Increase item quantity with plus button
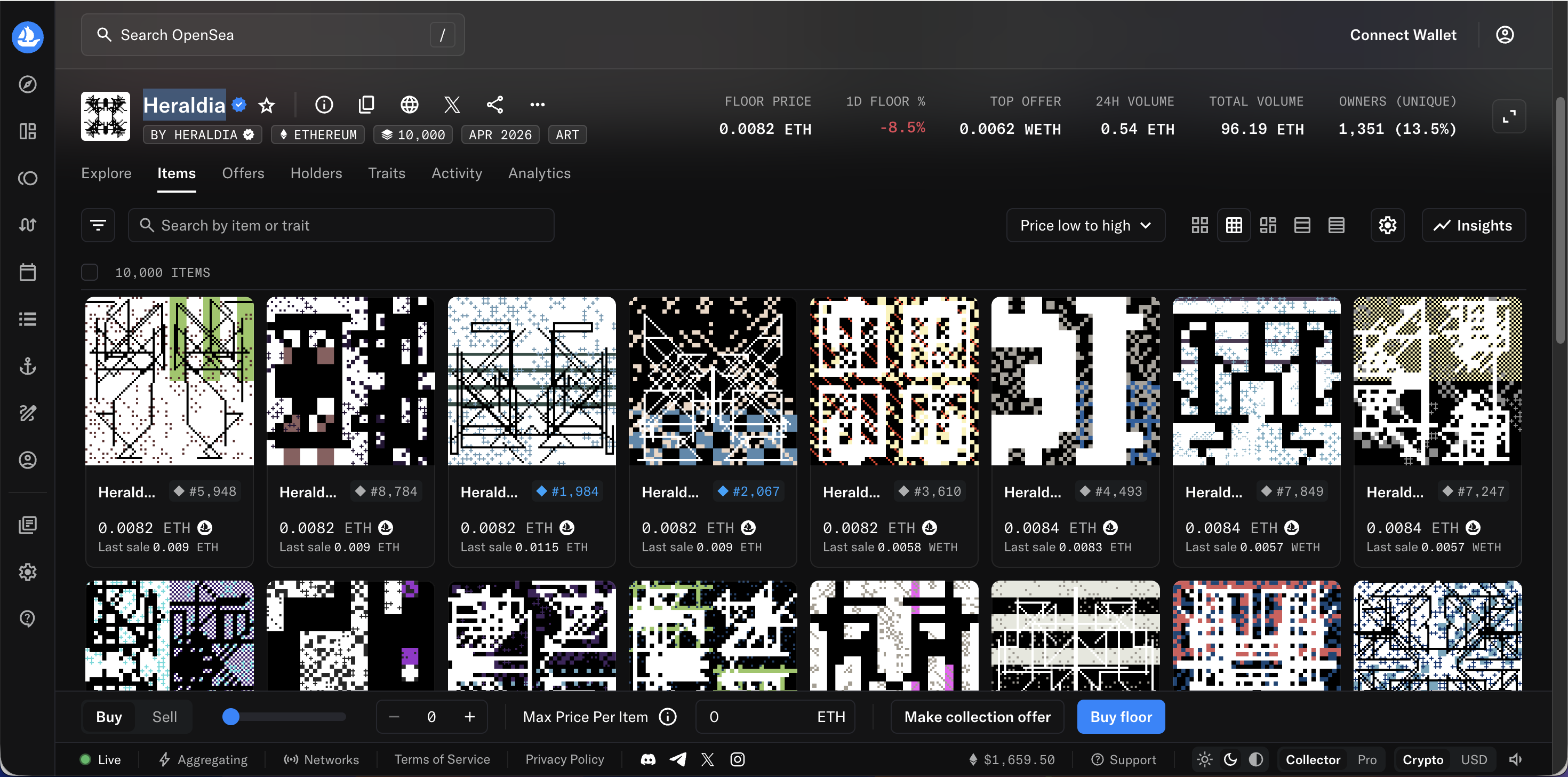Screen dimensions: 1568x777 (469, 717)
